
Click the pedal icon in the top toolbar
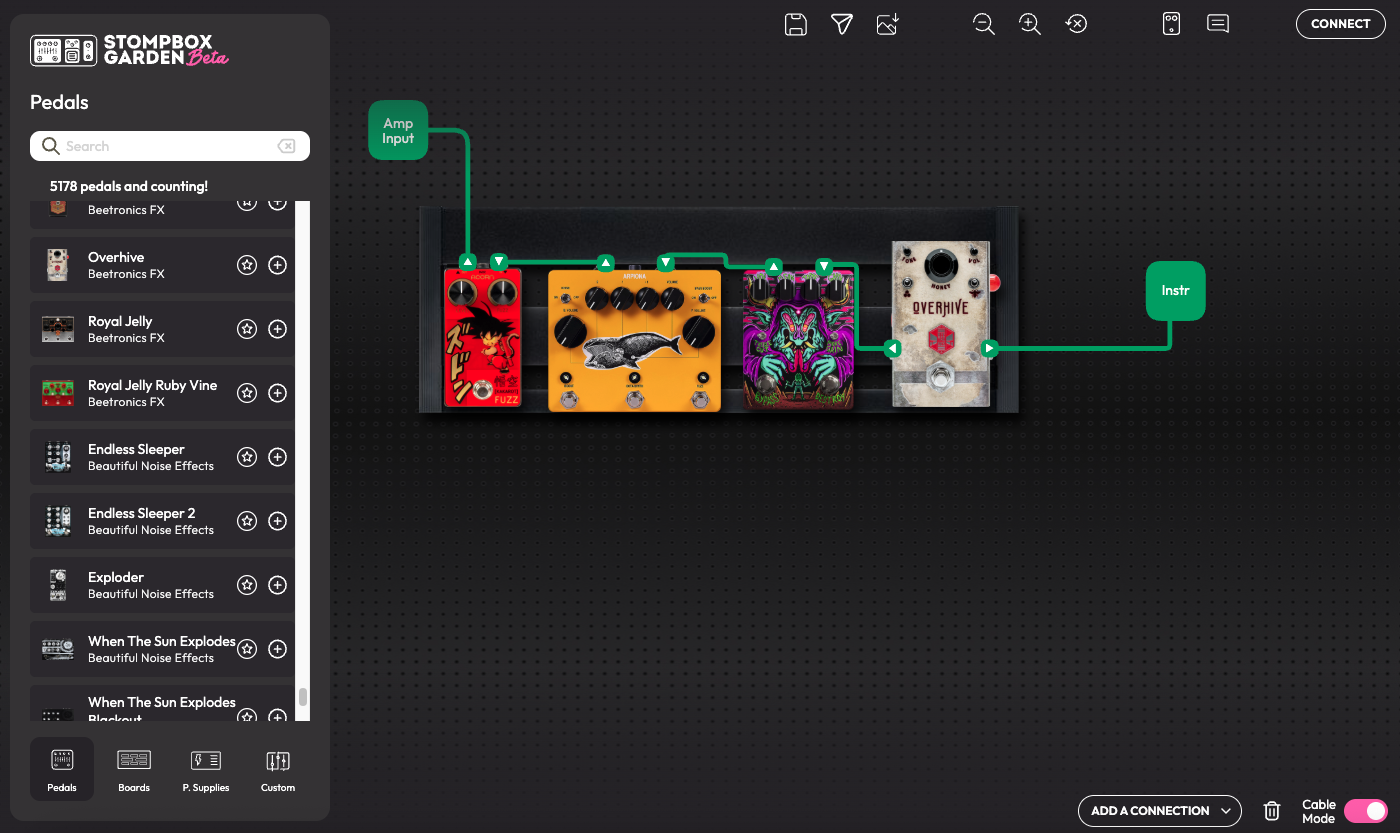click(x=1172, y=25)
